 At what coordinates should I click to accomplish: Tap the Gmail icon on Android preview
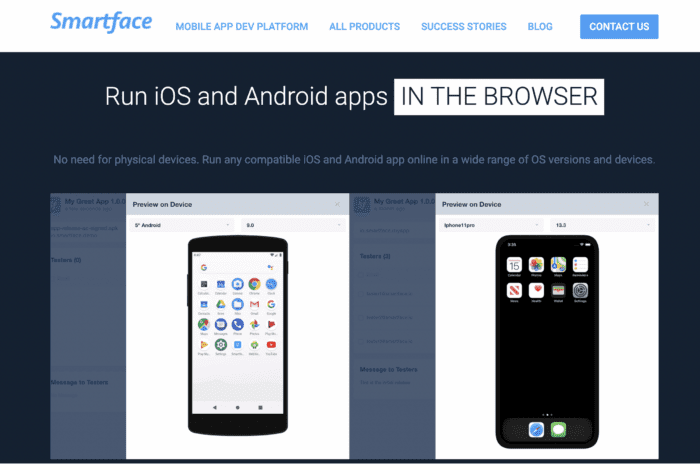(x=254, y=304)
